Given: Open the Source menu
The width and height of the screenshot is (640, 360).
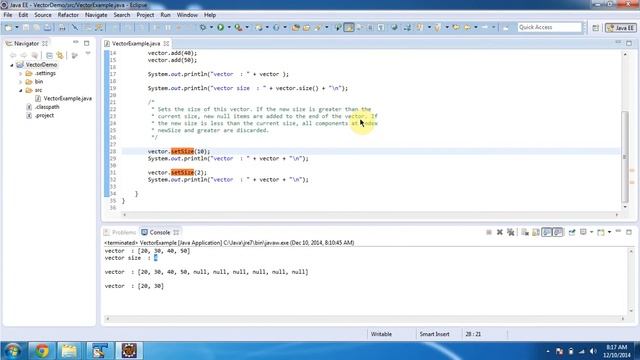Looking at the screenshot, I should pyautogui.click(x=43, y=15).
